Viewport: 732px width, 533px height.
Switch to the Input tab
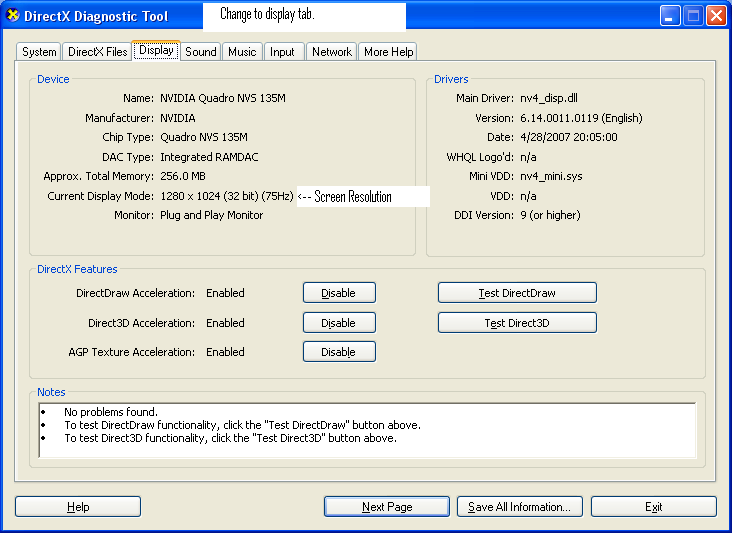(x=282, y=52)
